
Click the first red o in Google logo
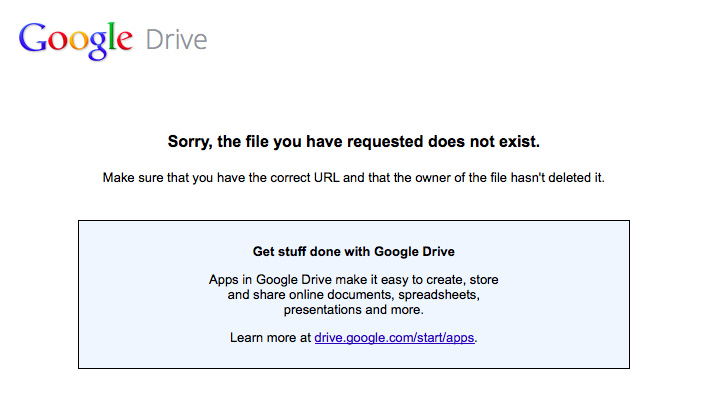[x=54, y=42]
